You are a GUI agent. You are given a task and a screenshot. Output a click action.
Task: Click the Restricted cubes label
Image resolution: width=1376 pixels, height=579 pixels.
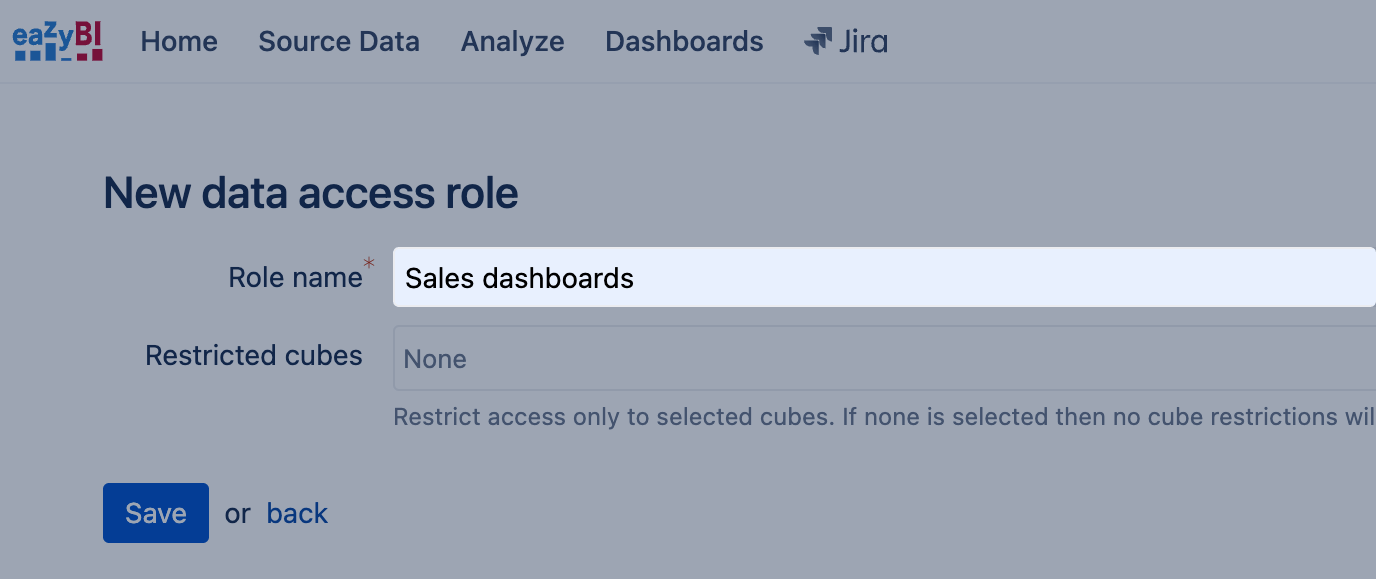(253, 355)
